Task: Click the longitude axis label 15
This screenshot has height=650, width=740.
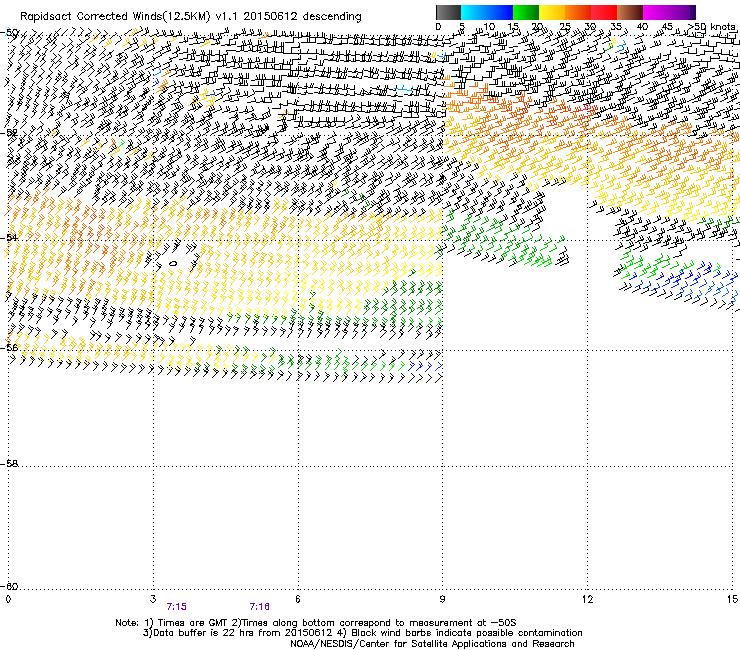Action: [x=732, y=599]
